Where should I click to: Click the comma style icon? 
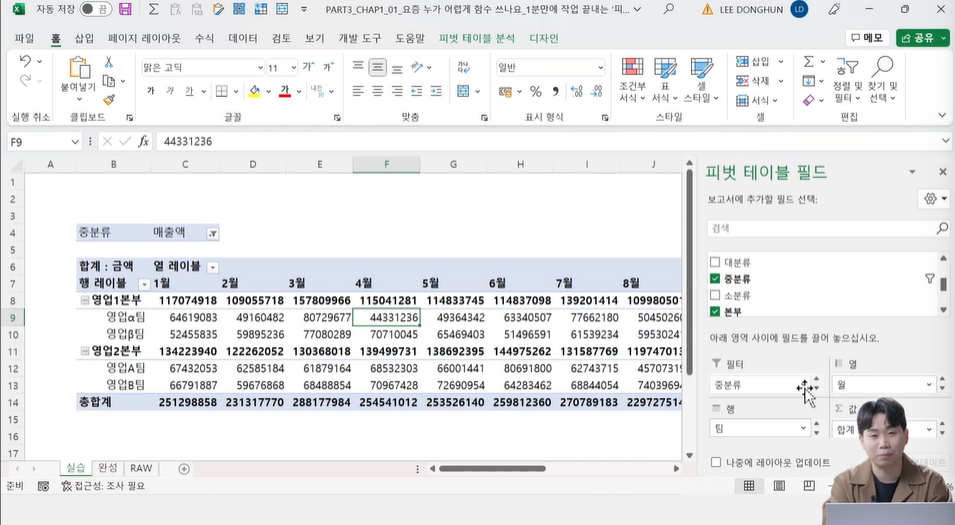[555, 91]
